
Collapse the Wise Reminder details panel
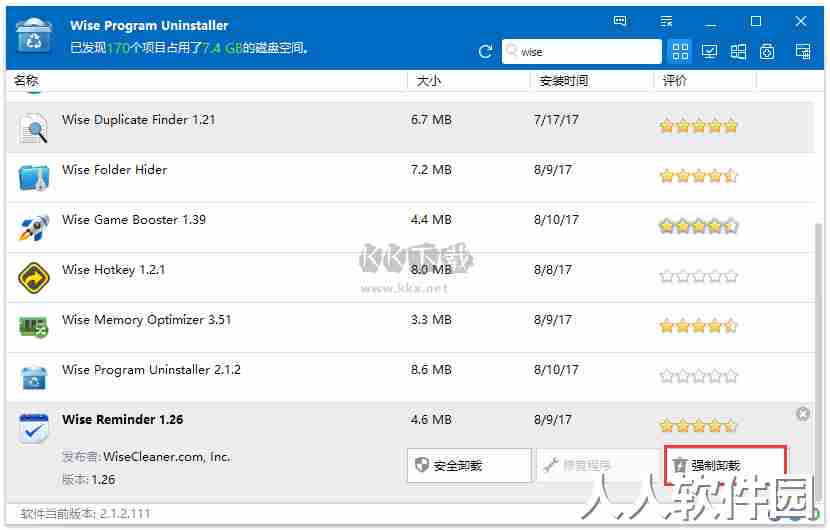coord(803,414)
